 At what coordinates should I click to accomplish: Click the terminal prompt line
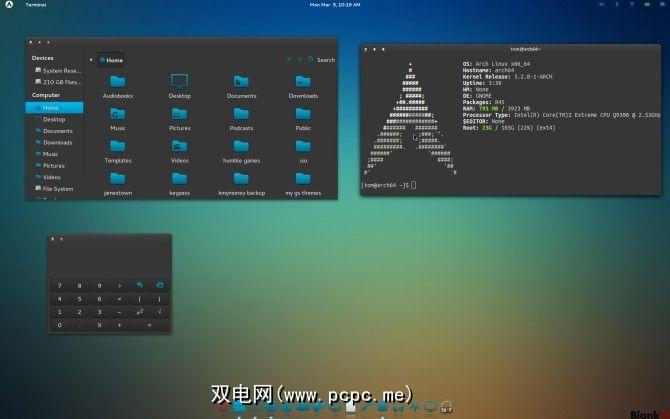(x=389, y=185)
